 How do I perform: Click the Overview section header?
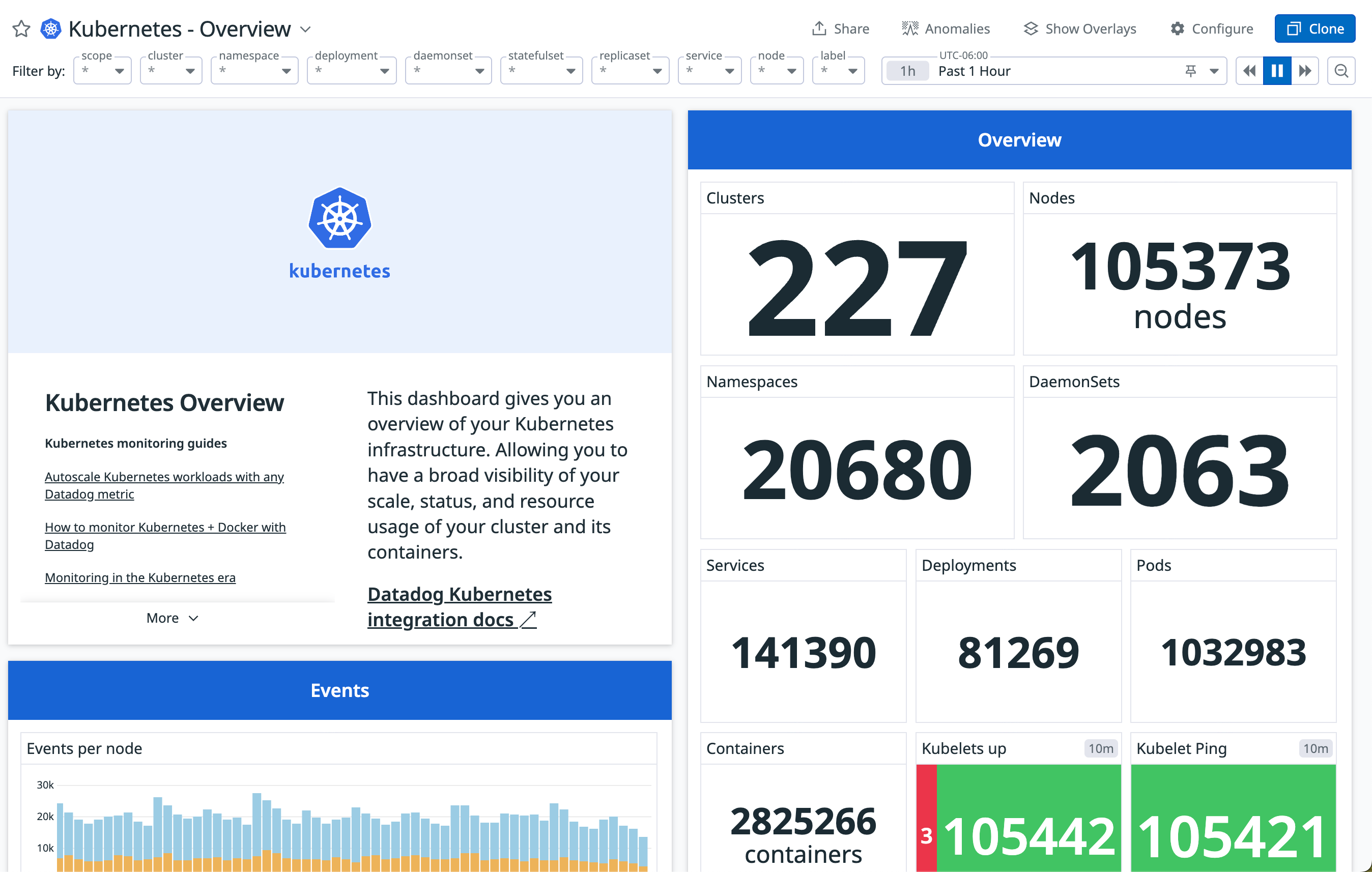pyautogui.click(x=1019, y=139)
